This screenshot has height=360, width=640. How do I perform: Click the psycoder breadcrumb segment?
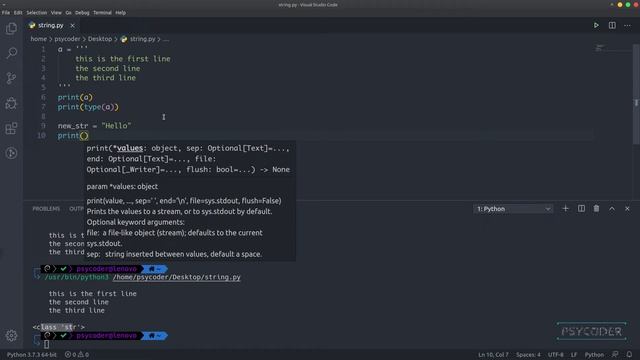pyautogui.click(x=67, y=39)
